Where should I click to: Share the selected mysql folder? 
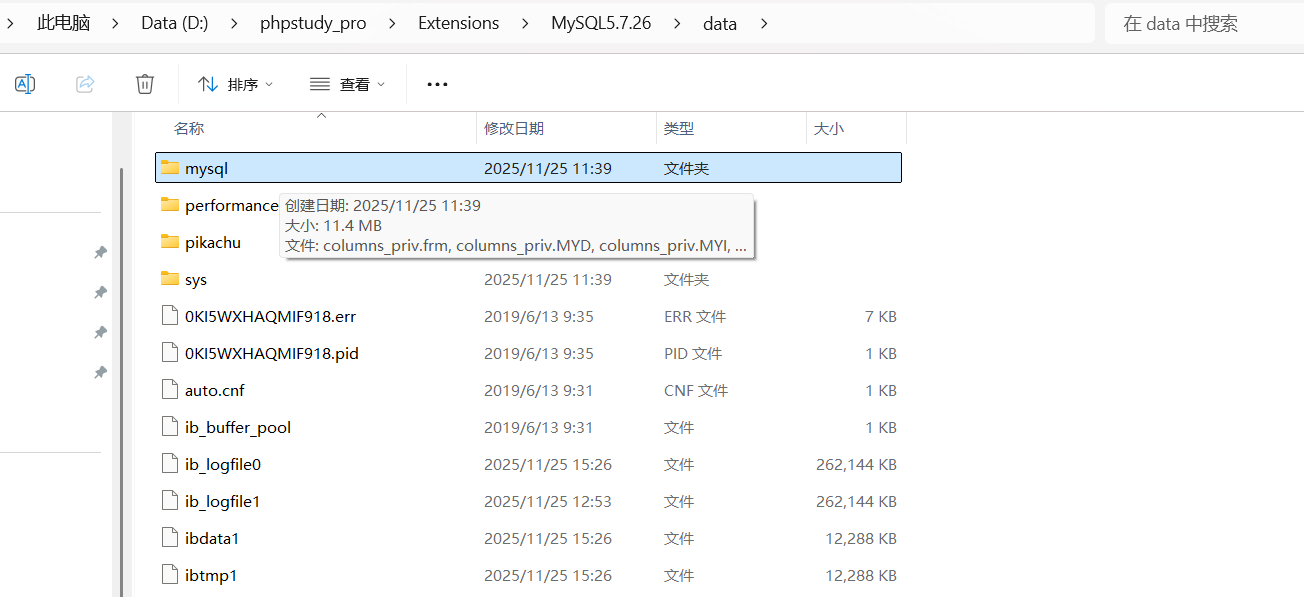point(85,83)
